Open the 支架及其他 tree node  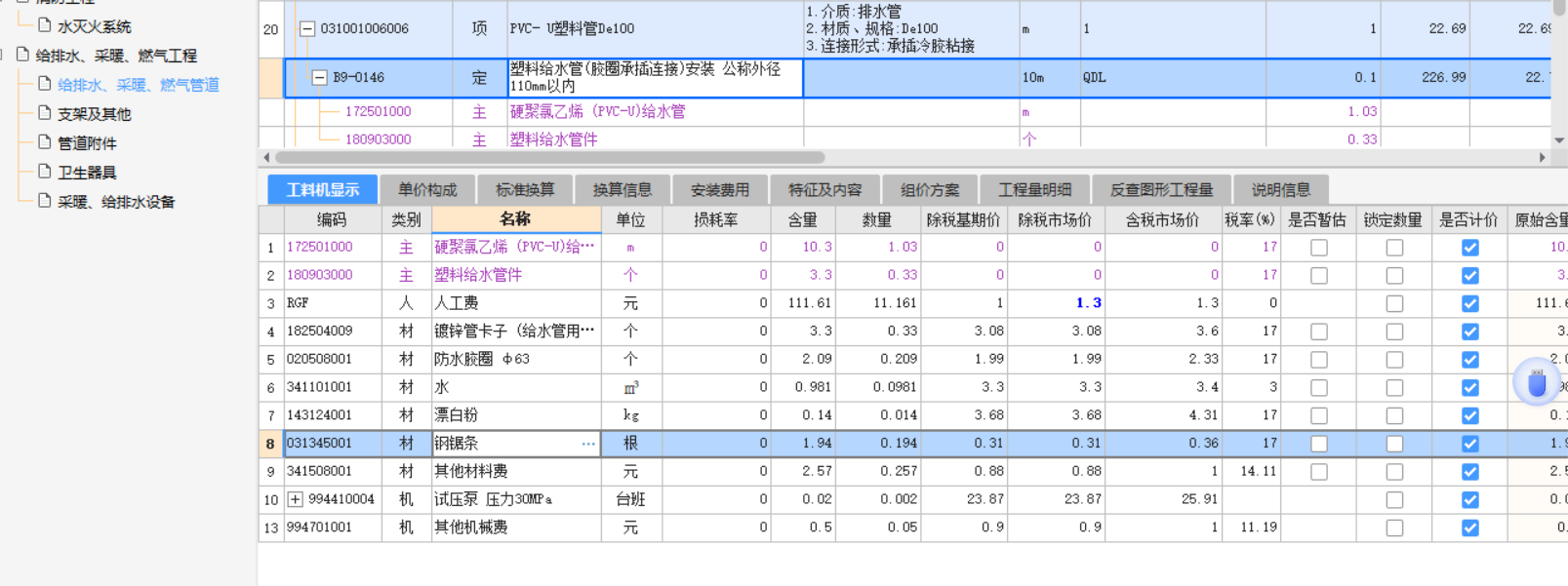click(94, 114)
